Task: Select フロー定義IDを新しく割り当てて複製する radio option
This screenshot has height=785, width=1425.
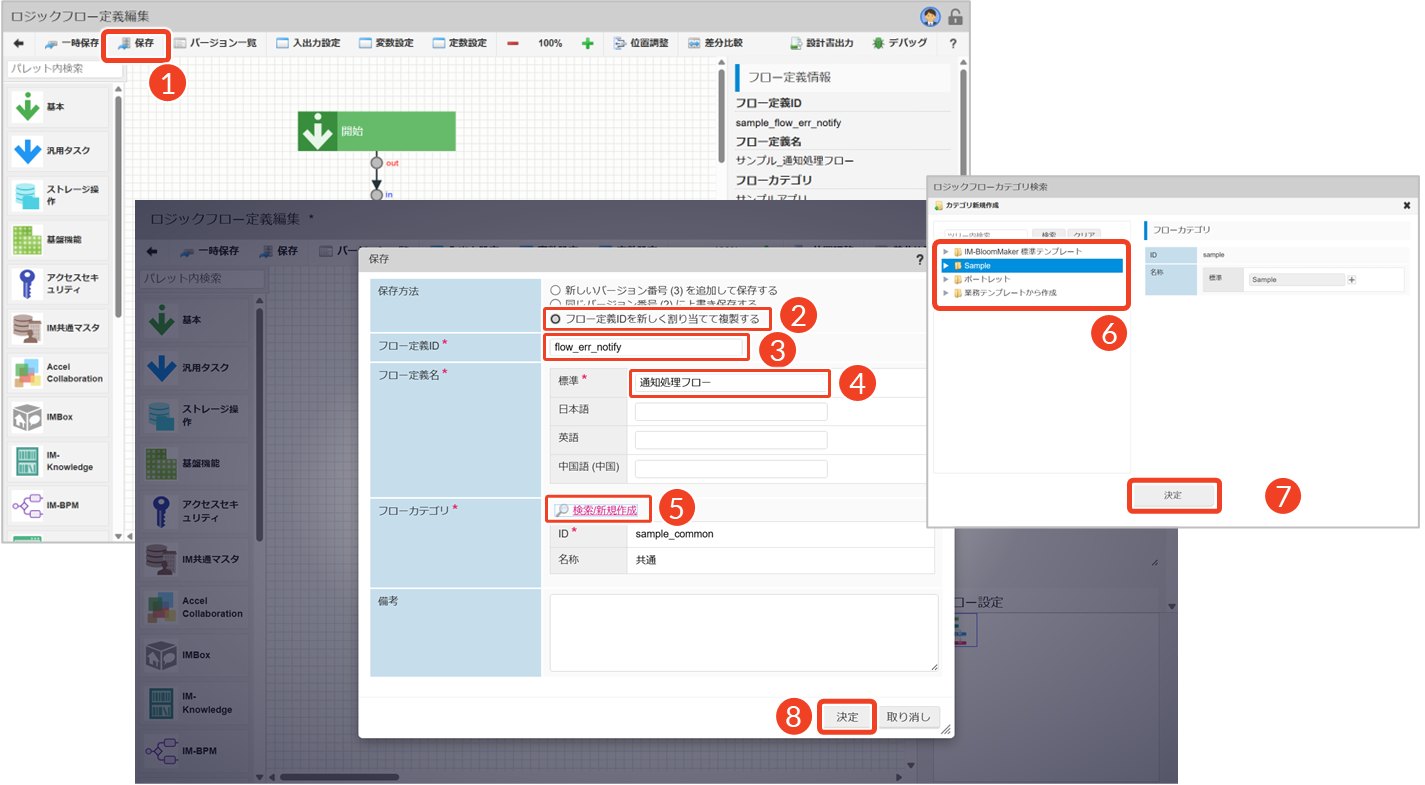Action: coord(556,319)
